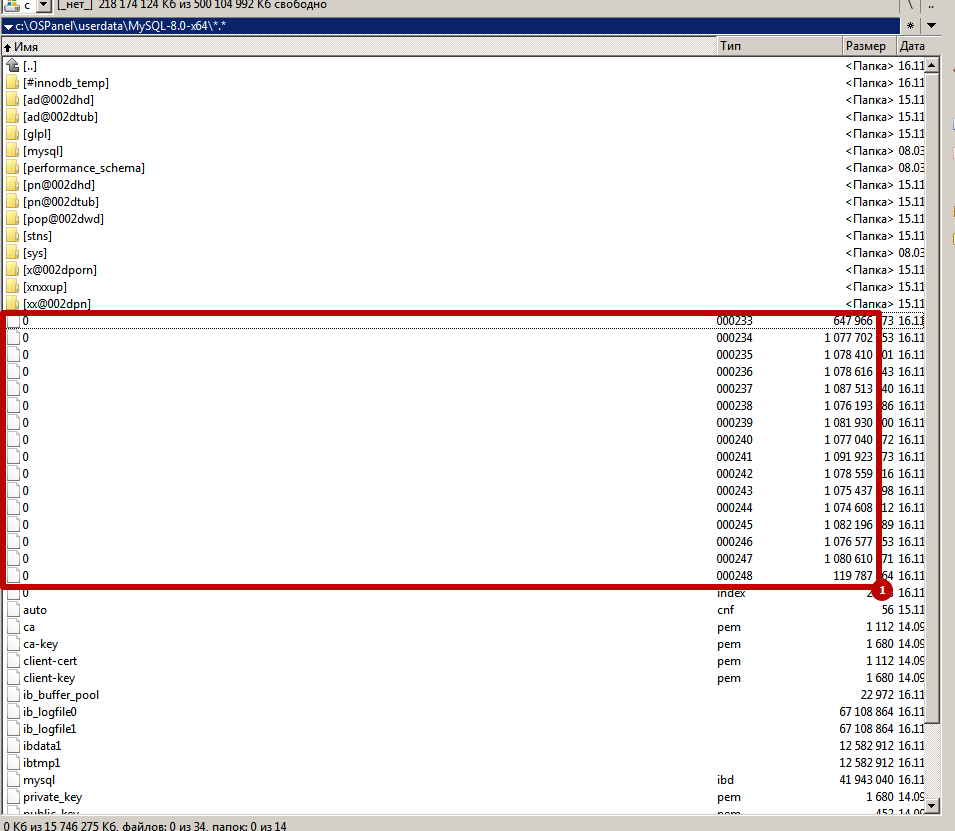
Task: Click the [pop@002dwd] folder icon
Action: 13,219
